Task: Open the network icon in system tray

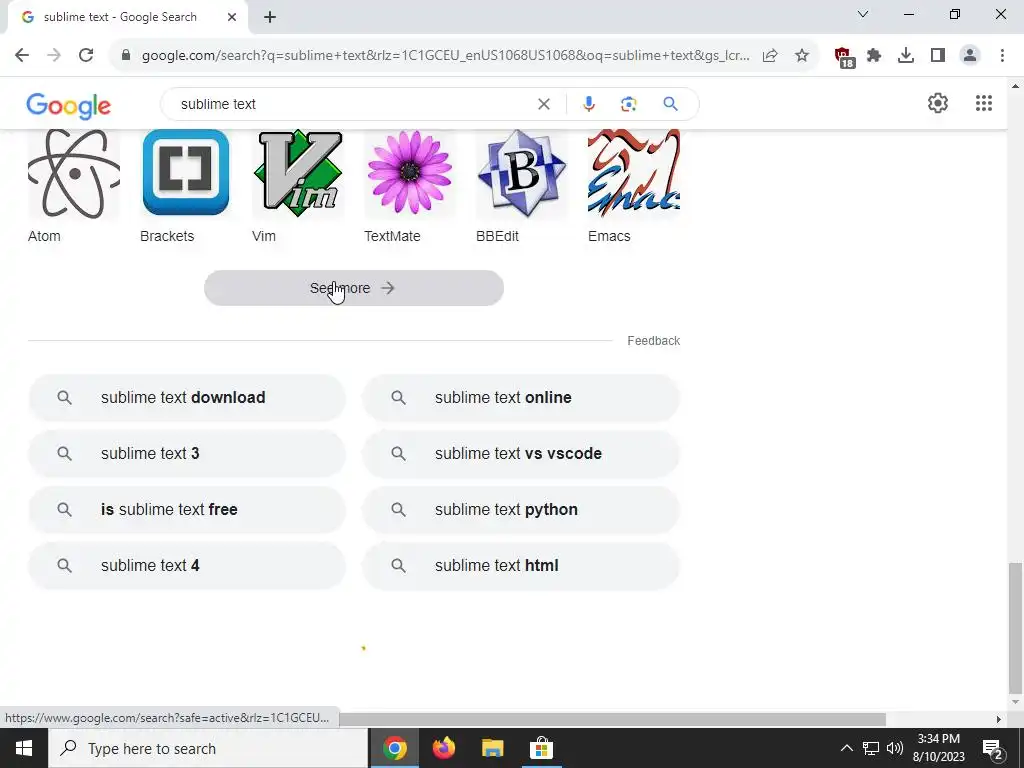Action: pyautogui.click(x=871, y=748)
